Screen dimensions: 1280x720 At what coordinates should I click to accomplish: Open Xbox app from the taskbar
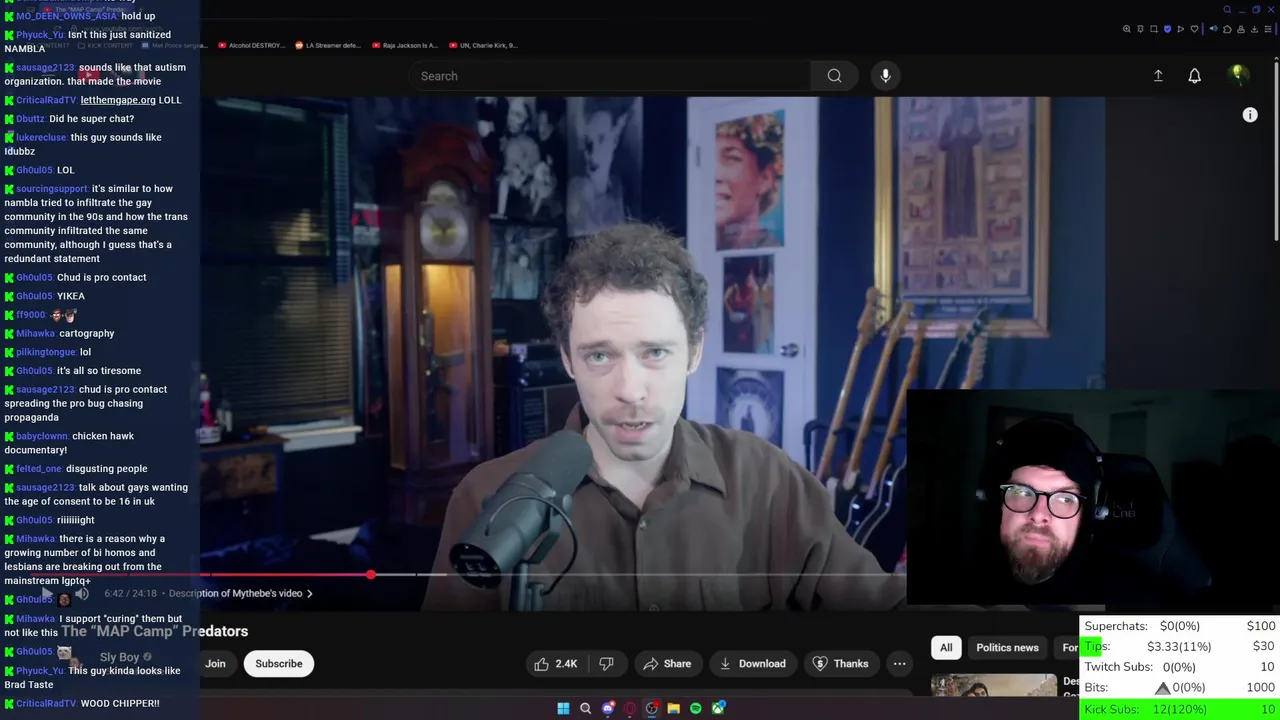718,709
